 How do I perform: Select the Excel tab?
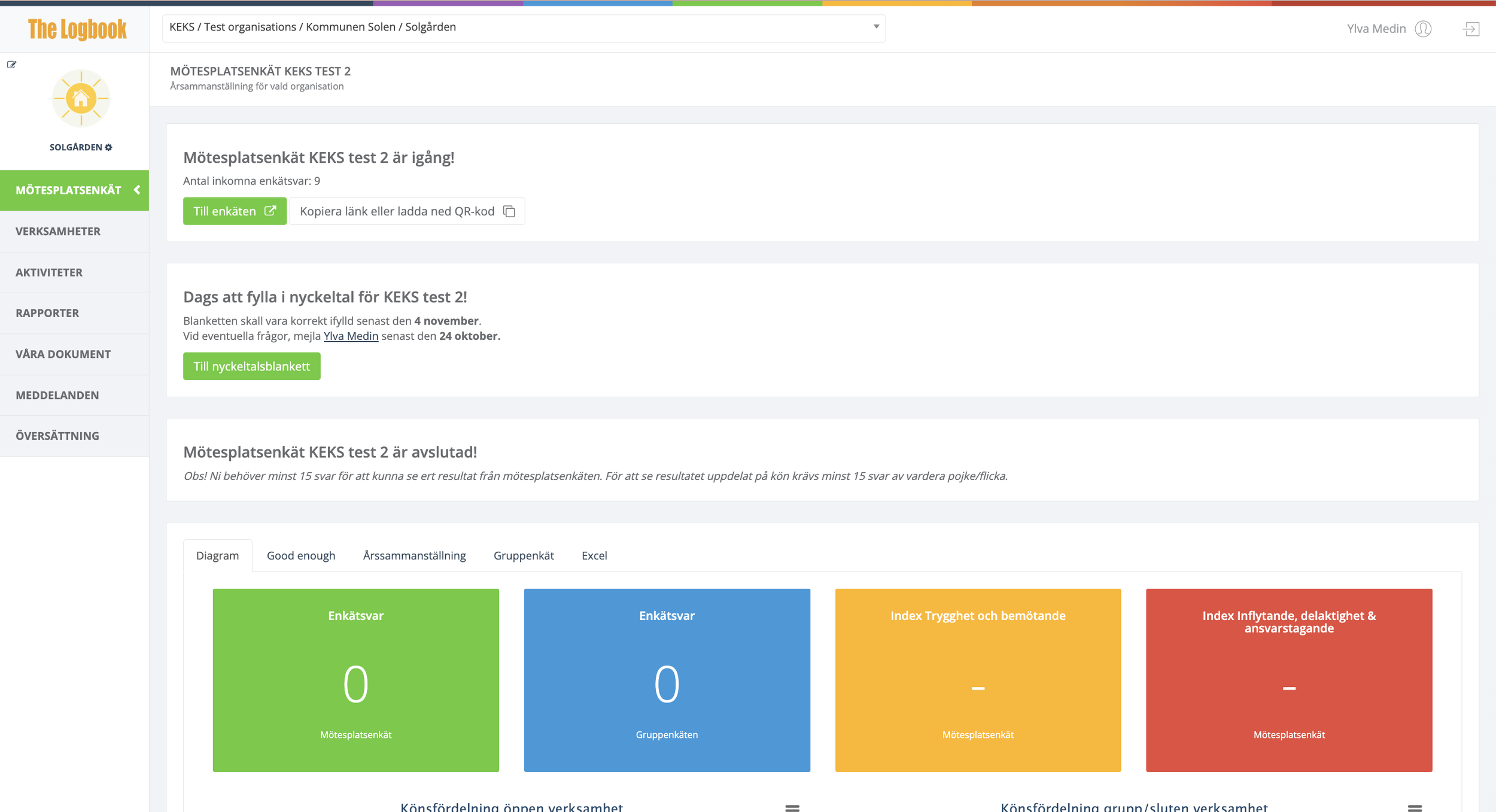594,555
